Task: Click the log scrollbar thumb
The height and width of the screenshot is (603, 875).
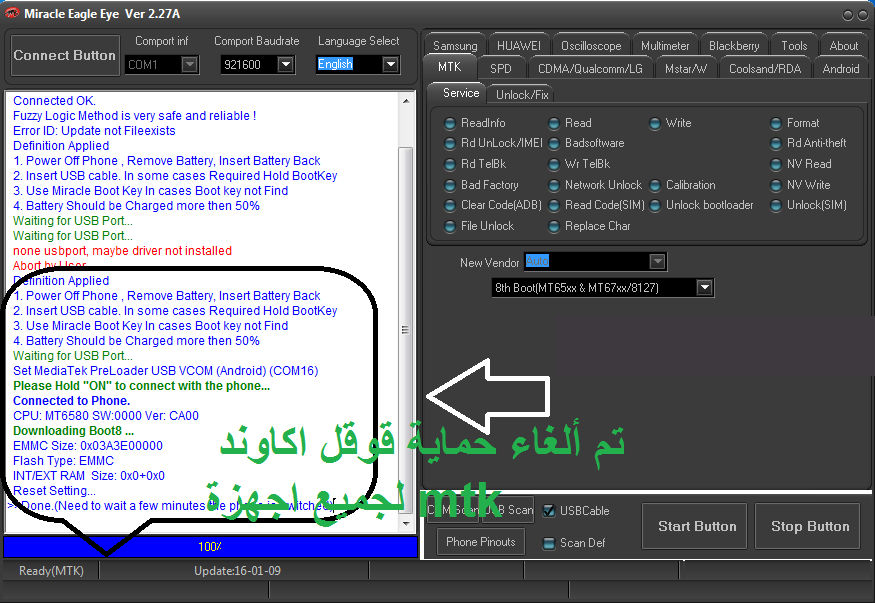Action: tap(406, 330)
